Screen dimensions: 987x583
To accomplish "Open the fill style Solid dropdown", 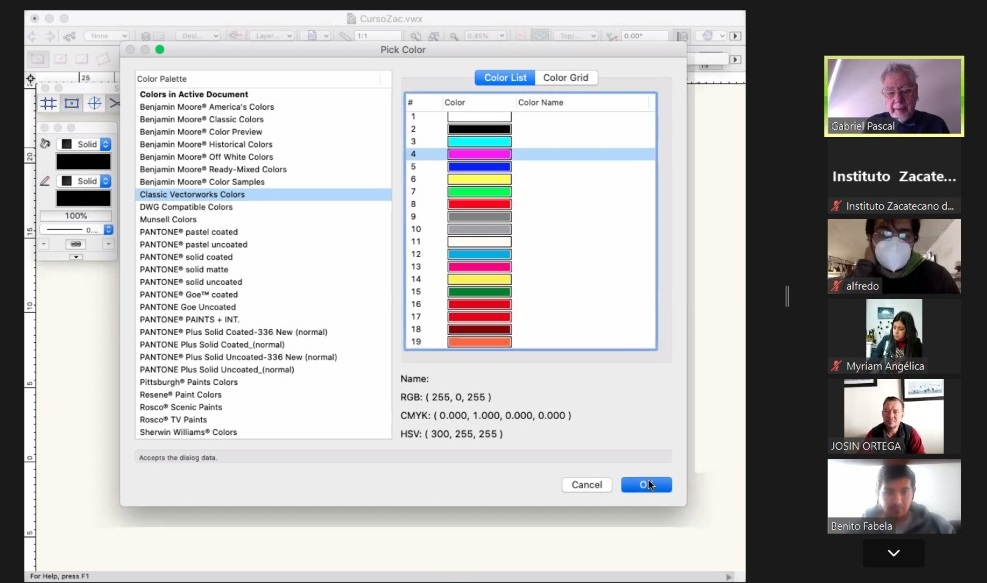I will coord(84,144).
